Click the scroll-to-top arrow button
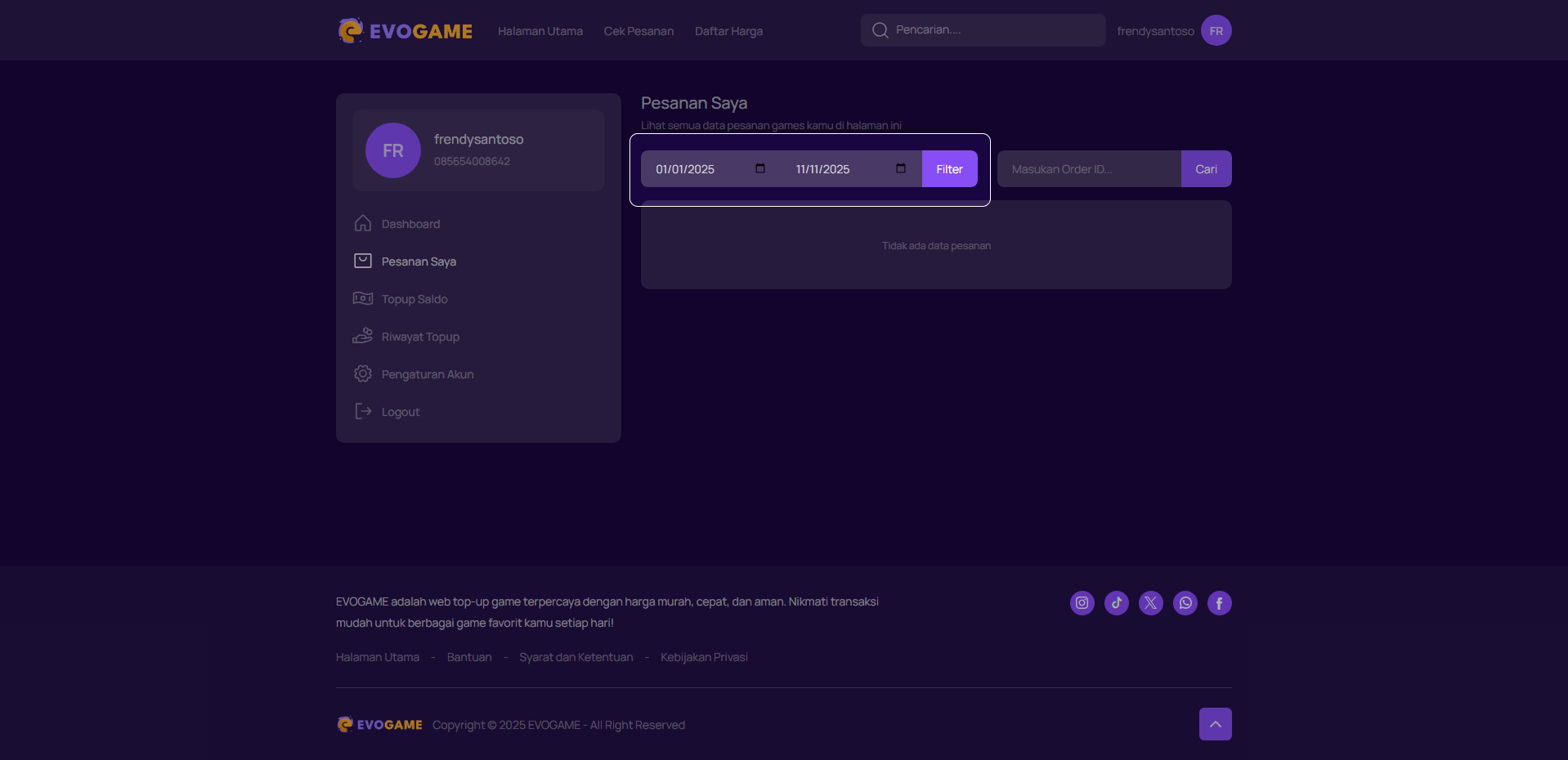This screenshot has width=1568, height=760. point(1215,724)
